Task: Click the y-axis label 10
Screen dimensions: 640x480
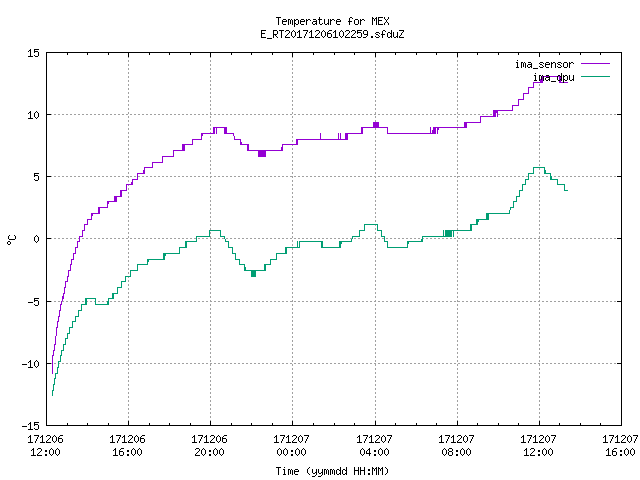Action: (33, 115)
